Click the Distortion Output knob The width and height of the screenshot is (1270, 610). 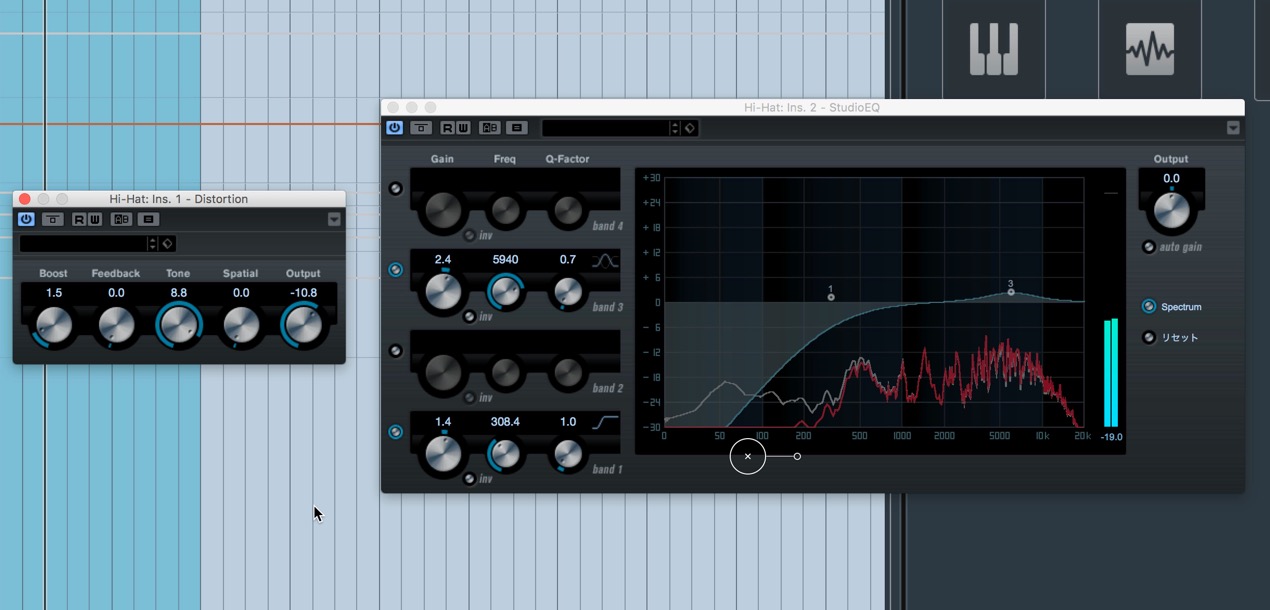coord(302,326)
